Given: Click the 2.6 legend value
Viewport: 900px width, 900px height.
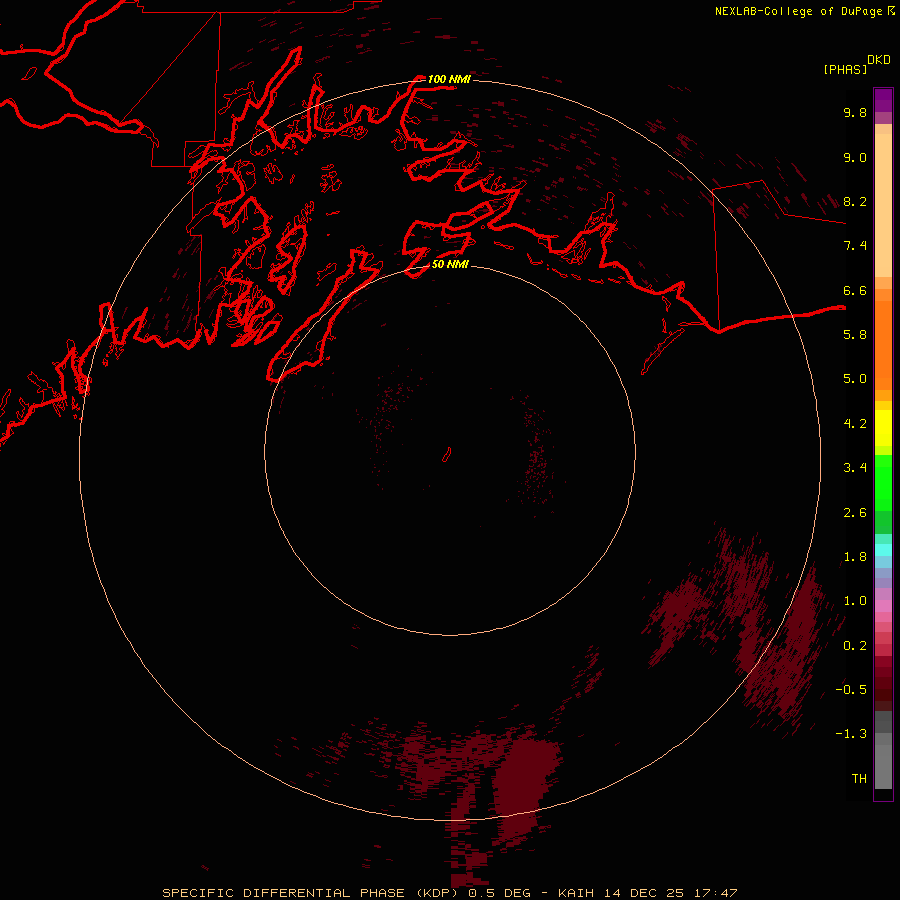Looking at the screenshot, I should pyautogui.click(x=855, y=513).
